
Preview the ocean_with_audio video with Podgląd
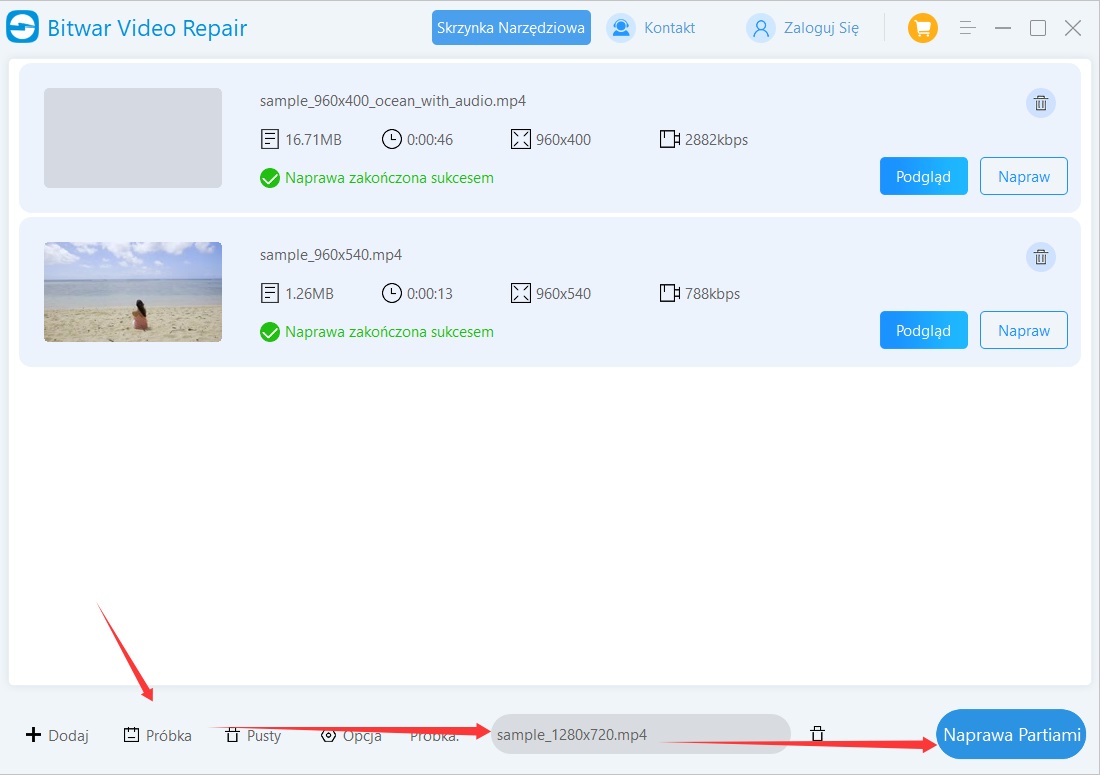point(923,176)
